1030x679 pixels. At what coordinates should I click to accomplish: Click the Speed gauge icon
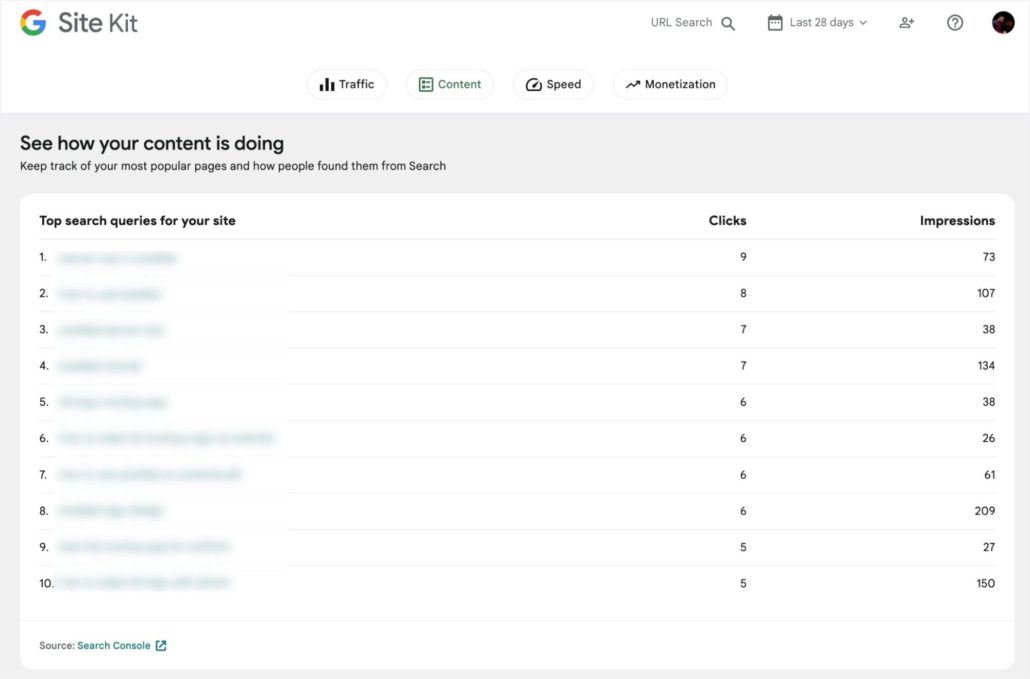pos(534,85)
